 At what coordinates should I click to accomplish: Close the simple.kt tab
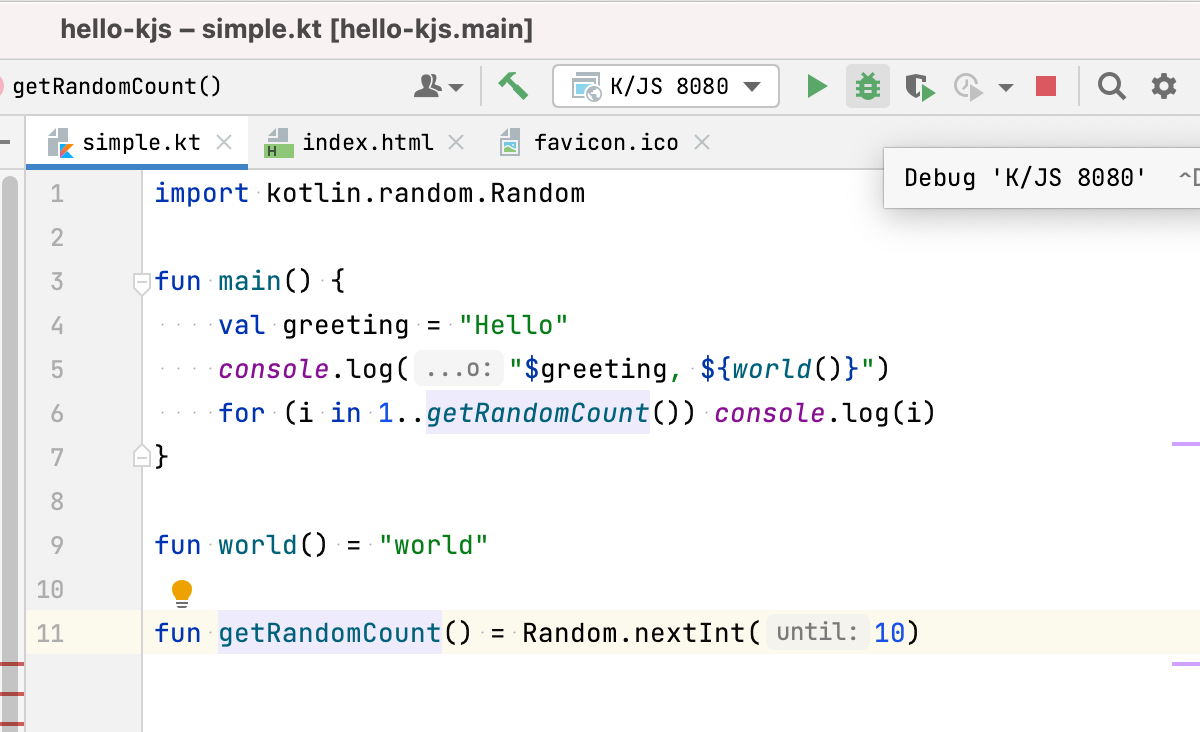pyautogui.click(x=224, y=143)
